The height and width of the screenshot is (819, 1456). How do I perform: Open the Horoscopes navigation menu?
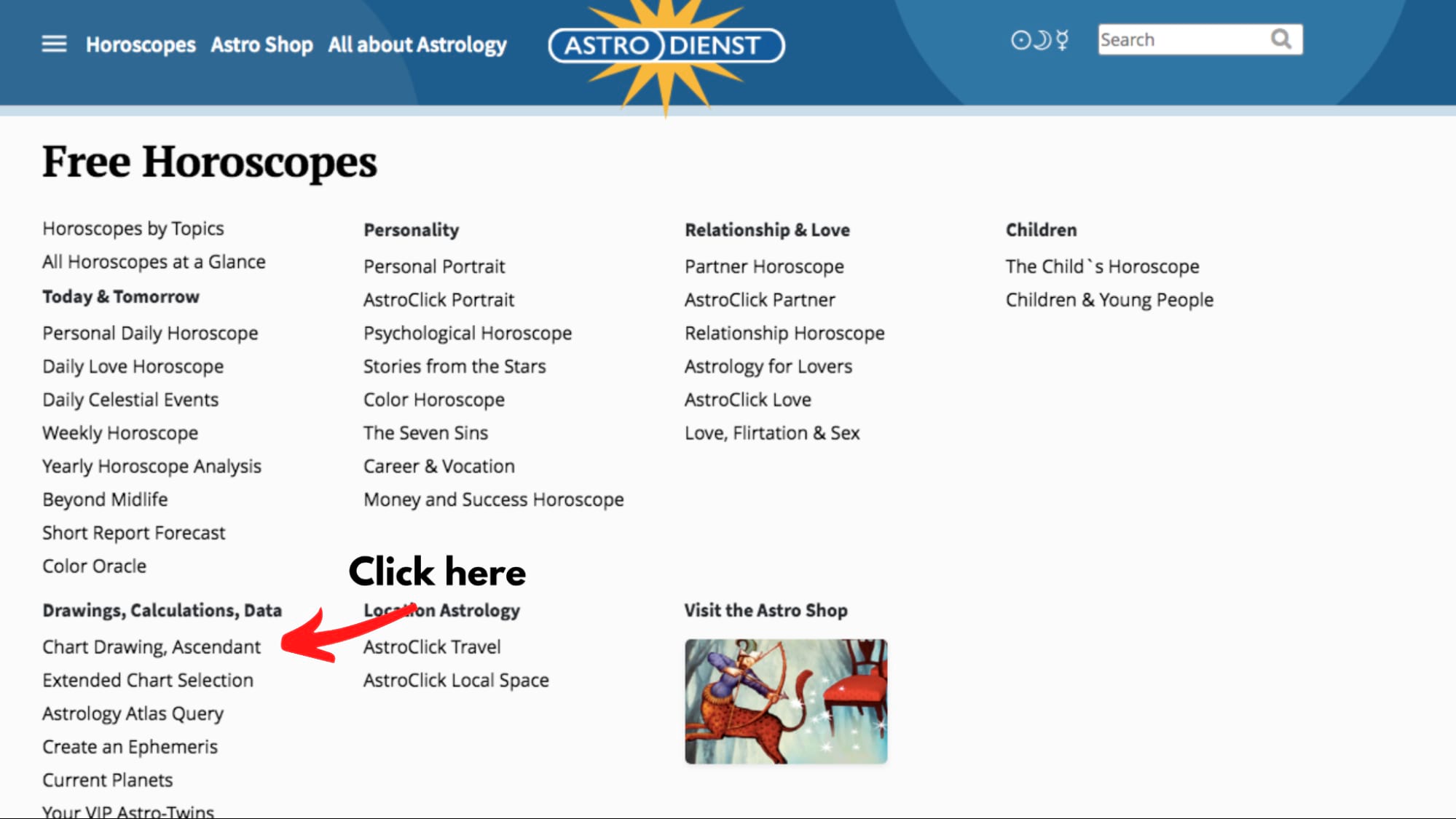[140, 43]
